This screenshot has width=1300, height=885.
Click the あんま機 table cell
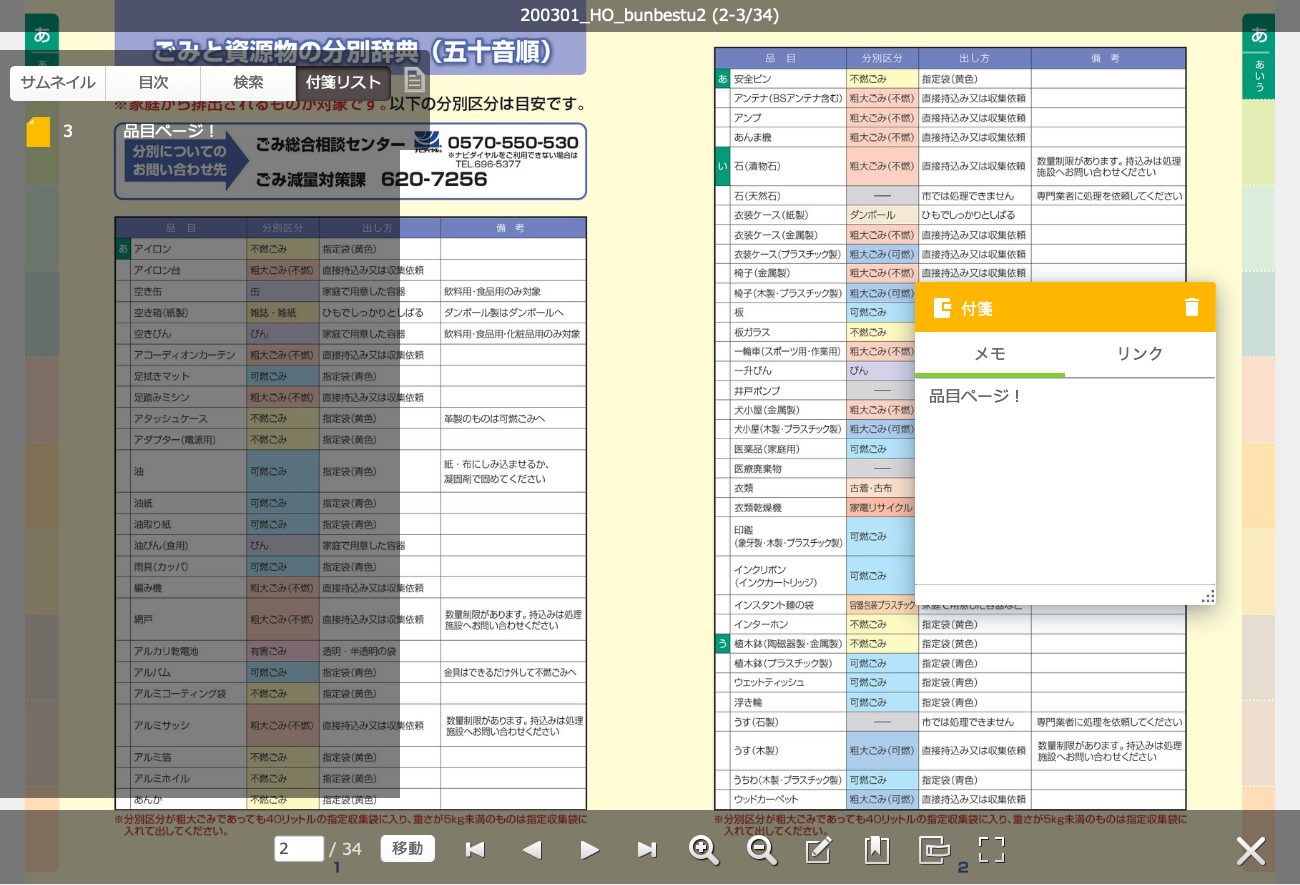point(788,137)
